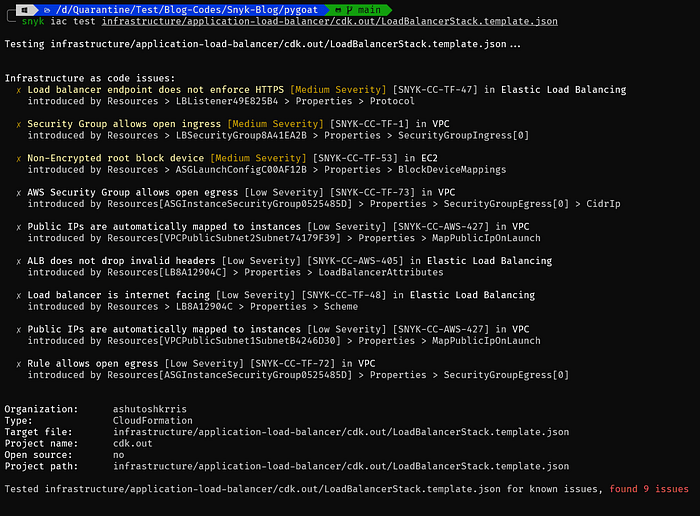Image resolution: width=700 pixels, height=516 pixels.
Task: Click the x marker beside Security Group allows open ingress
Action: (x=18, y=125)
